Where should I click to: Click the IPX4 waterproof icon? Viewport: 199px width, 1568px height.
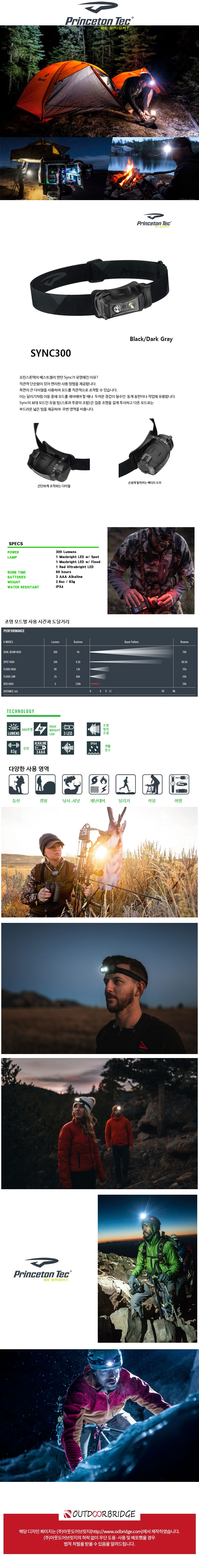pyautogui.click(x=94, y=747)
